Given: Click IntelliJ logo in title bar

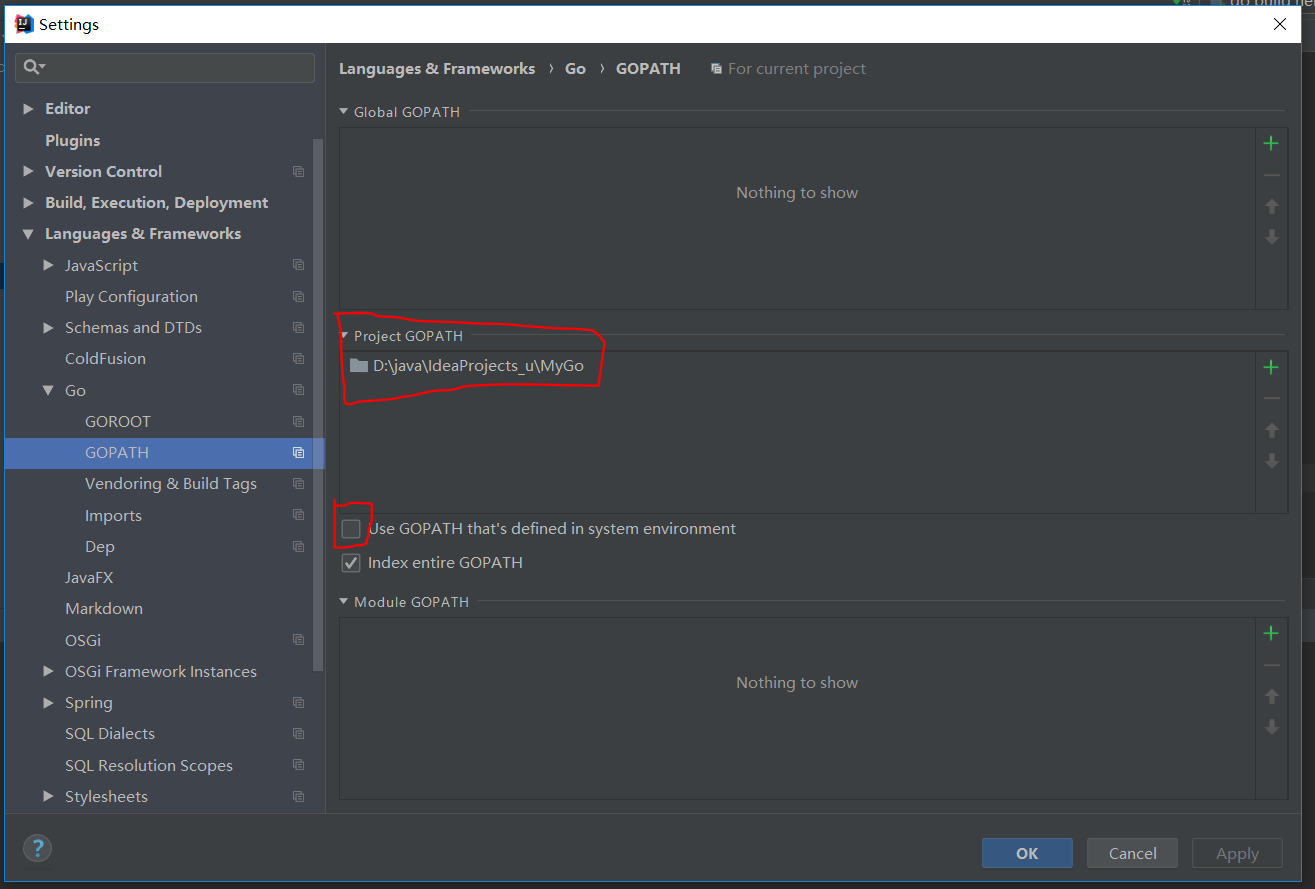Looking at the screenshot, I should click(25, 24).
